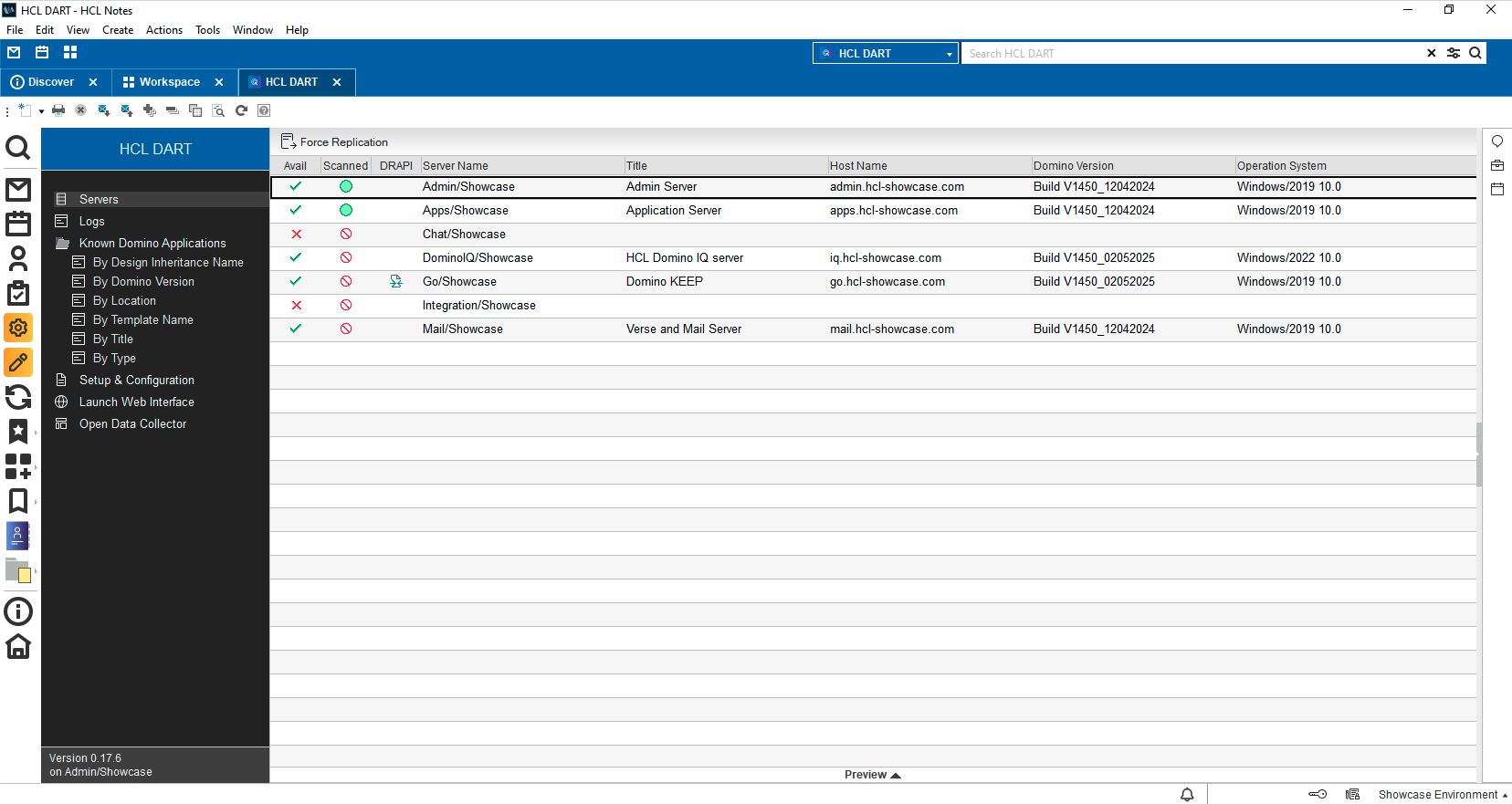Click the Info circle icon in left sidebar
The image size is (1512, 804).
pos(18,611)
